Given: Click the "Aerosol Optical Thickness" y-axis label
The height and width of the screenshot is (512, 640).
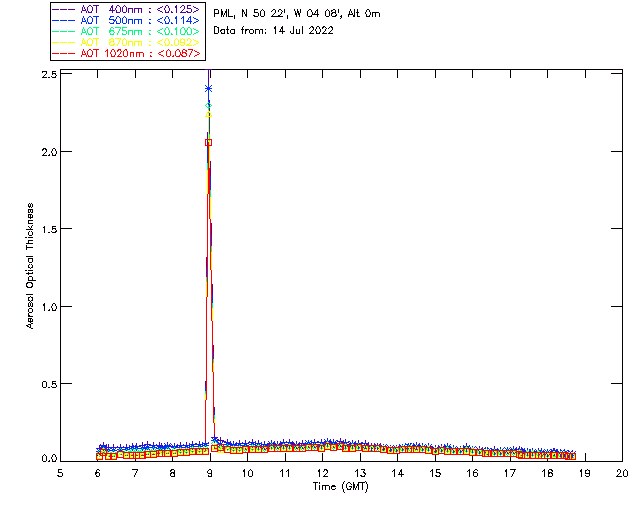Looking at the screenshot, I should (x=30, y=266).
